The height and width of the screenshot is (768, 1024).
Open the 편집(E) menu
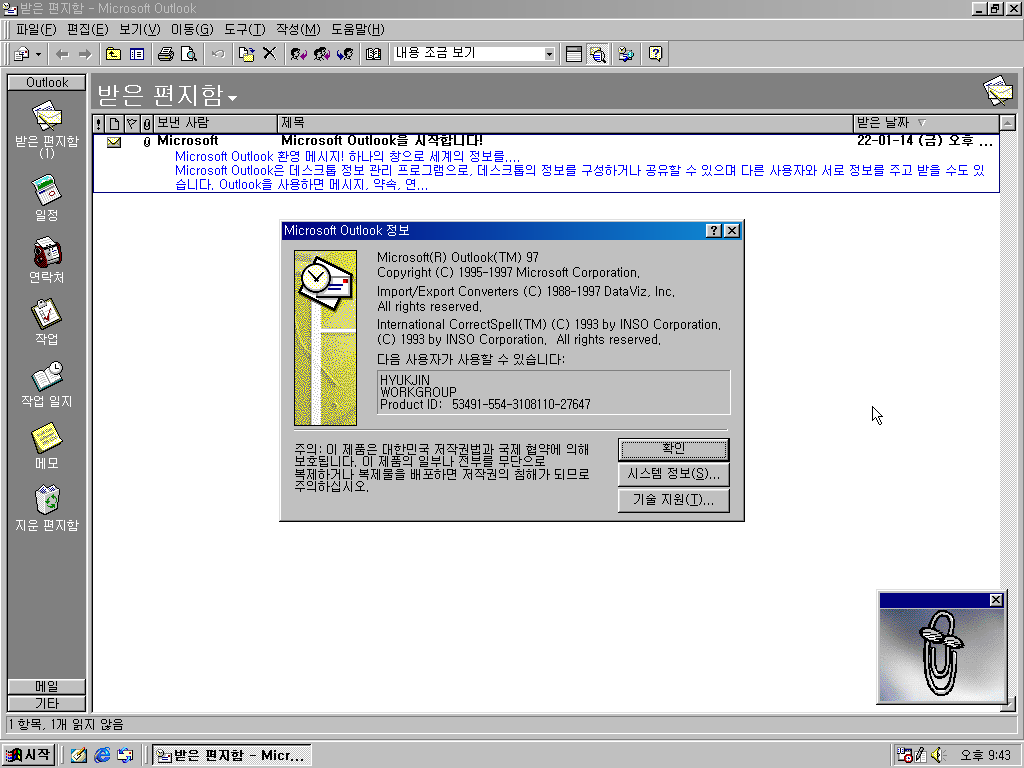88,29
